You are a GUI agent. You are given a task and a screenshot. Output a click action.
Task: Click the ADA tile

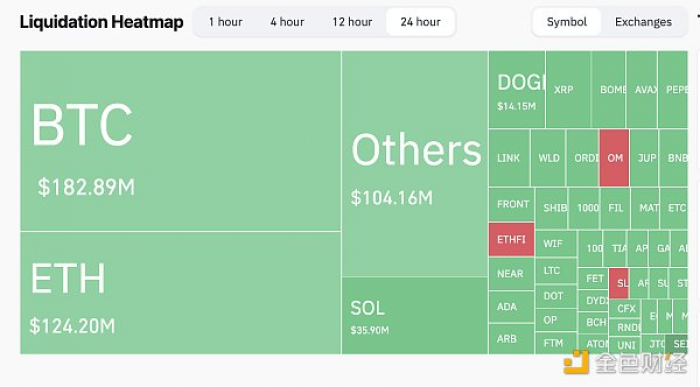[511, 307]
